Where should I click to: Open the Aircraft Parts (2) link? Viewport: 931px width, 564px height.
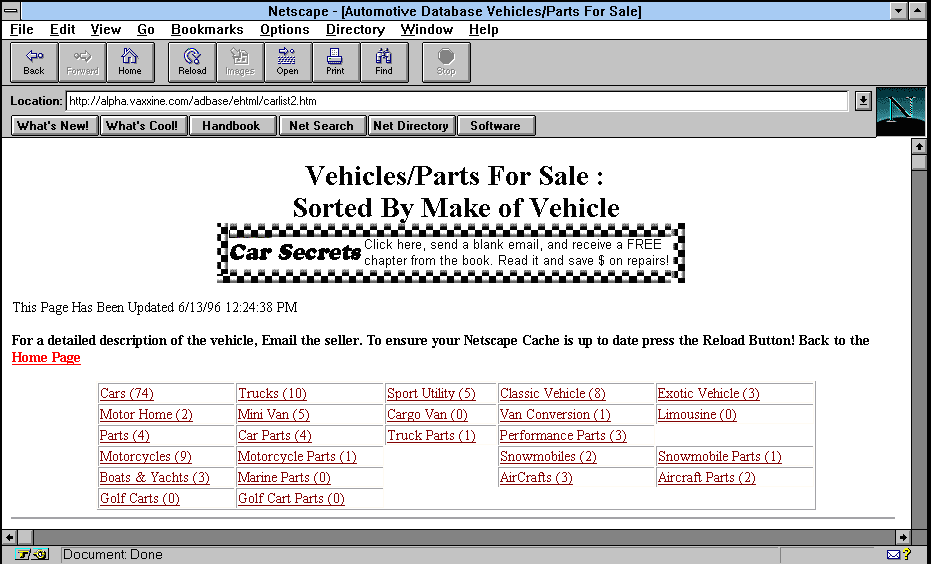(707, 477)
